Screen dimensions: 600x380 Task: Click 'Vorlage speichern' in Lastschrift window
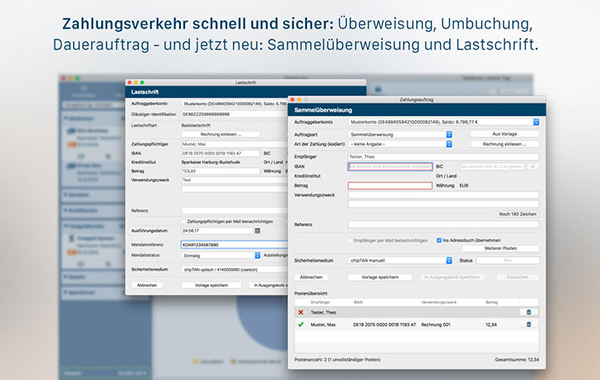(211, 285)
